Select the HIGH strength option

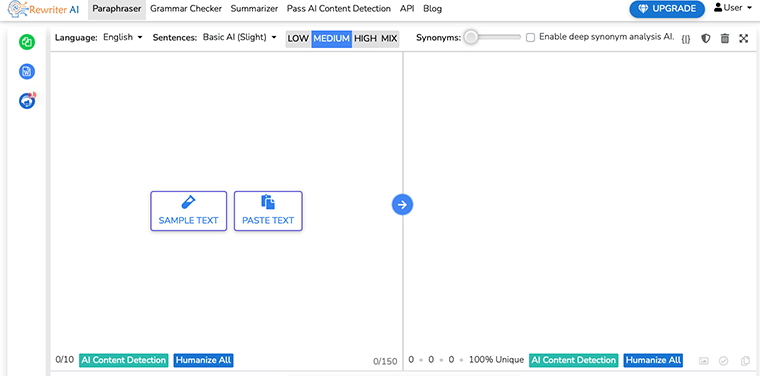click(365, 38)
